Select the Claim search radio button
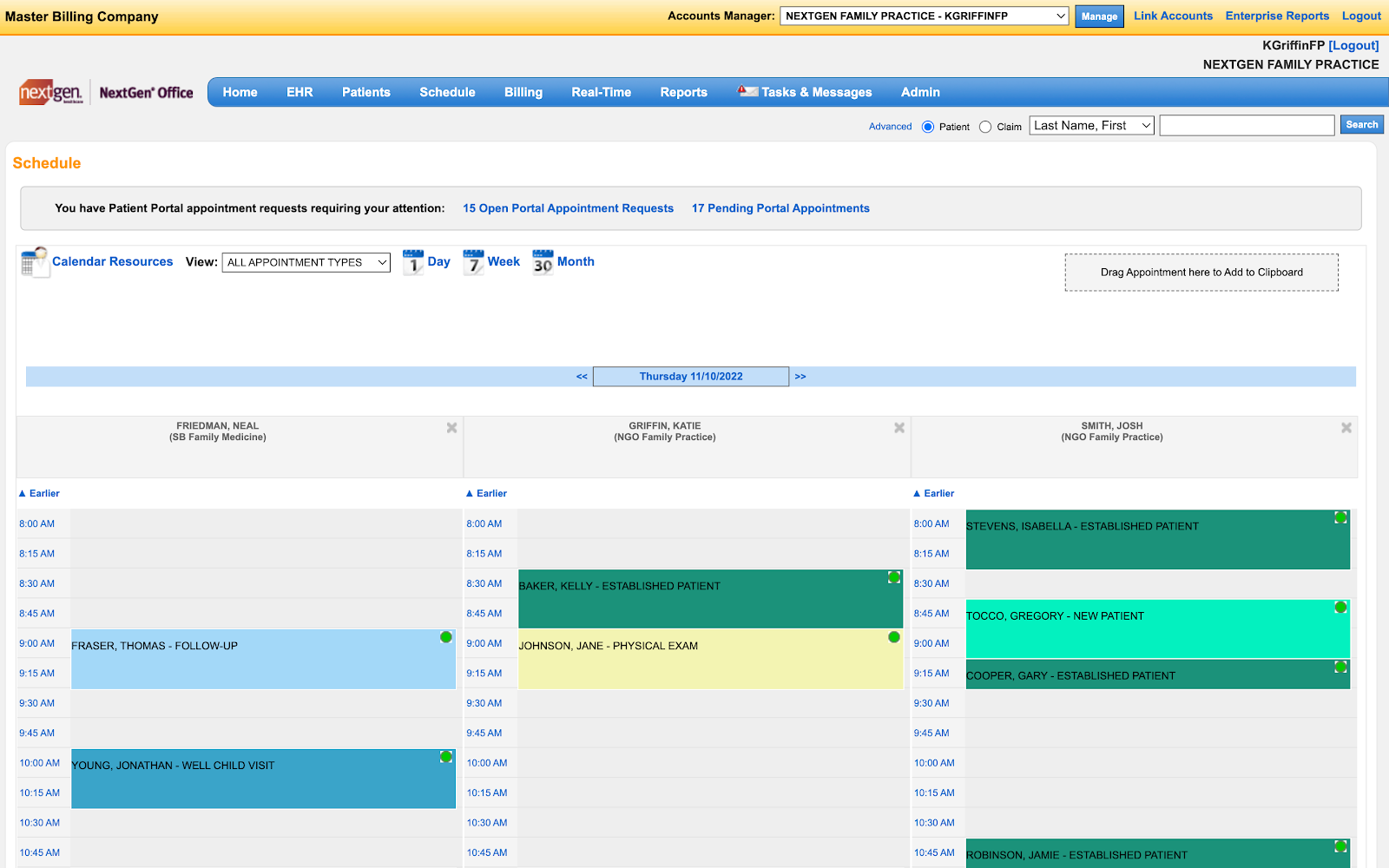Image resolution: width=1389 pixels, height=868 pixels. coord(985,127)
